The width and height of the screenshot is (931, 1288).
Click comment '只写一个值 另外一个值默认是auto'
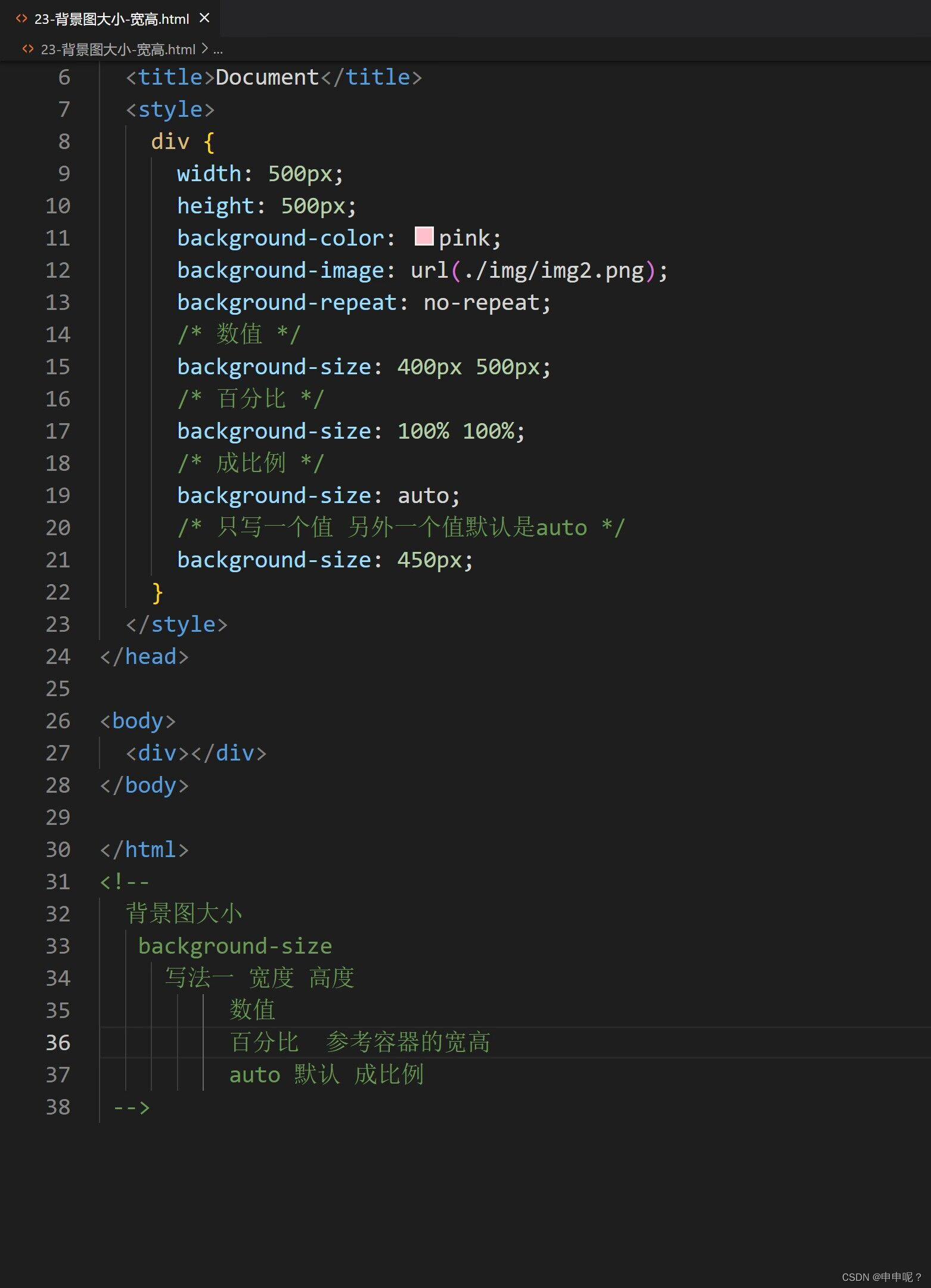tap(402, 527)
